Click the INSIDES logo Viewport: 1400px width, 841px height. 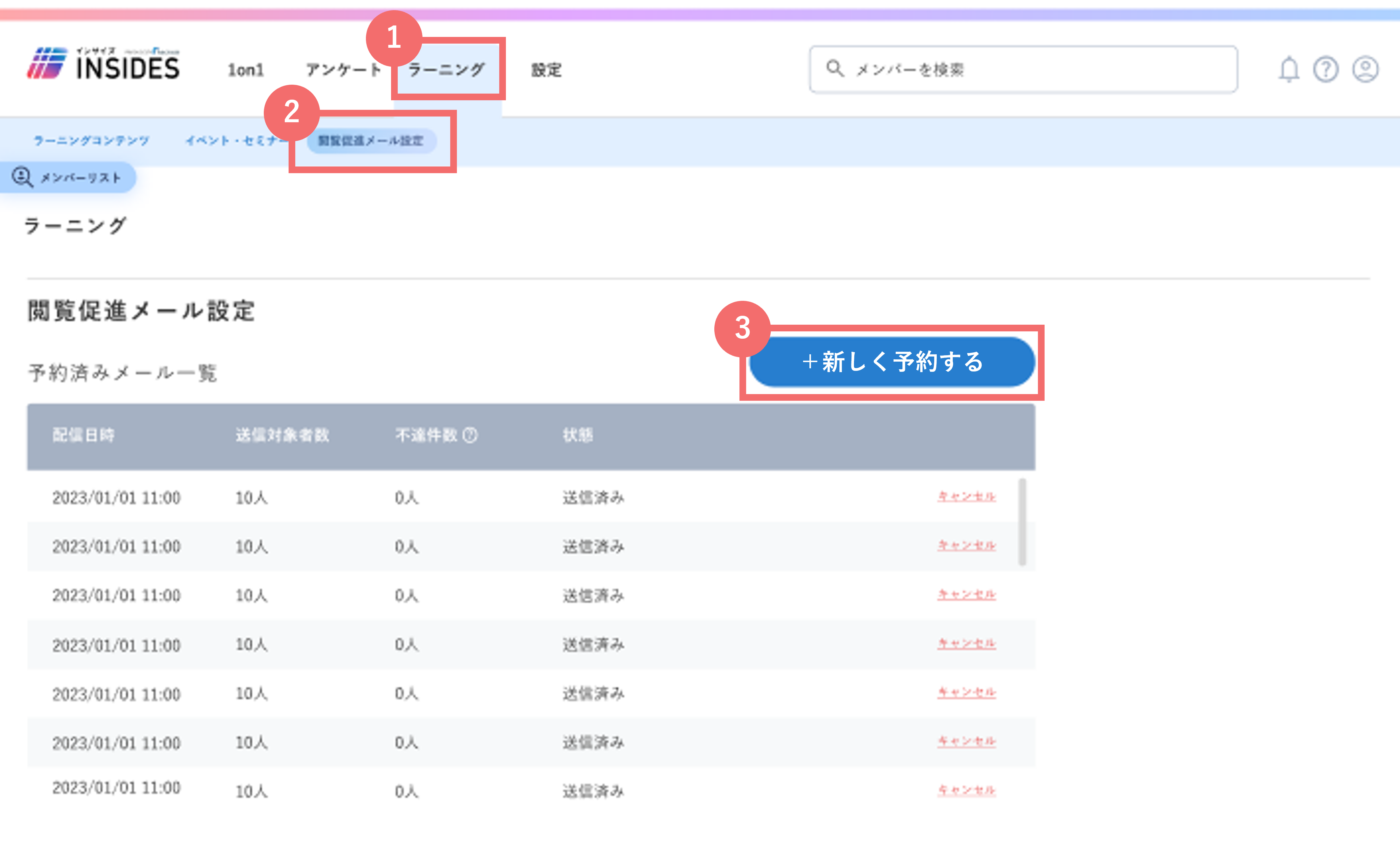(103, 63)
